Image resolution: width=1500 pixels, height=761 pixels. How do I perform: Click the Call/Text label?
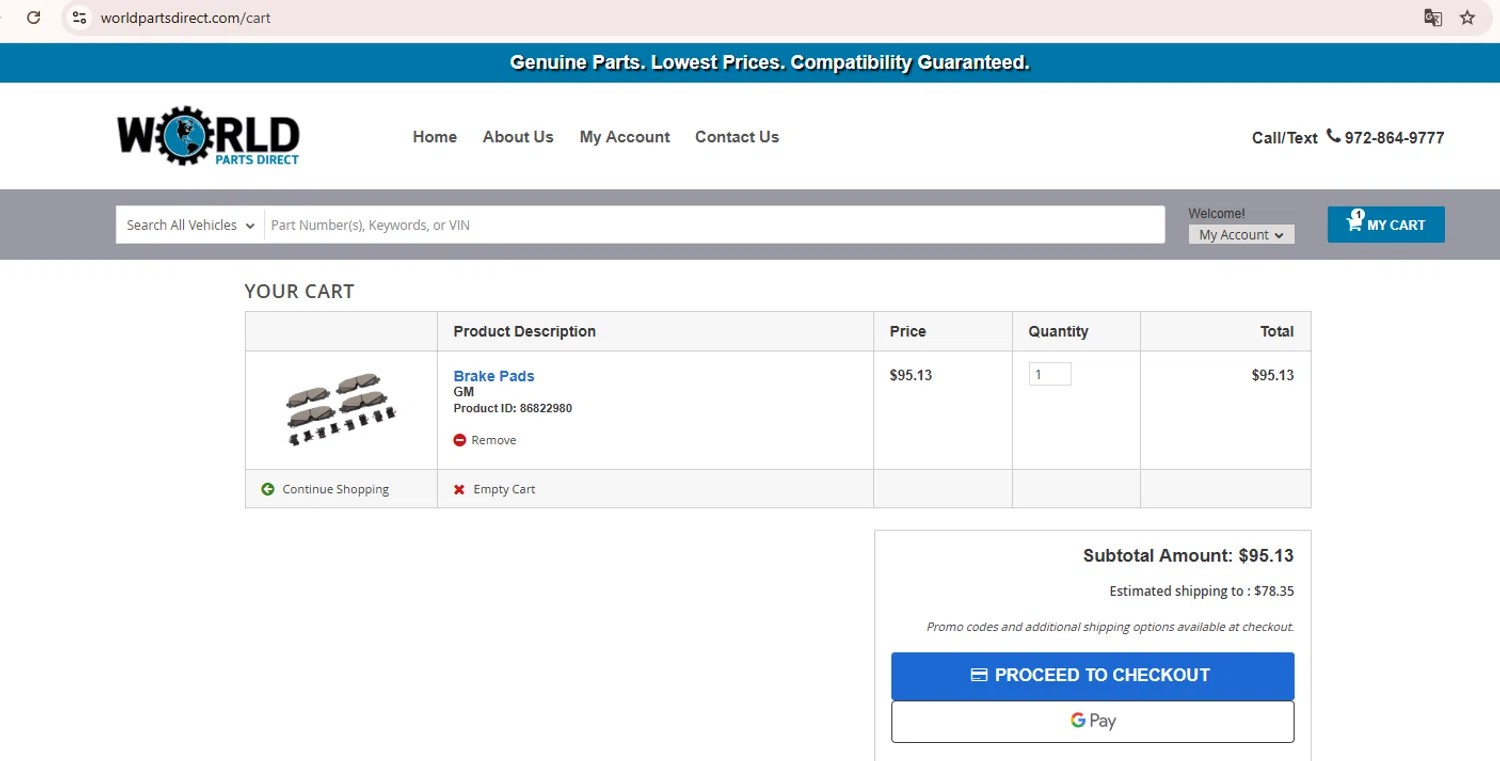[x=1284, y=138]
